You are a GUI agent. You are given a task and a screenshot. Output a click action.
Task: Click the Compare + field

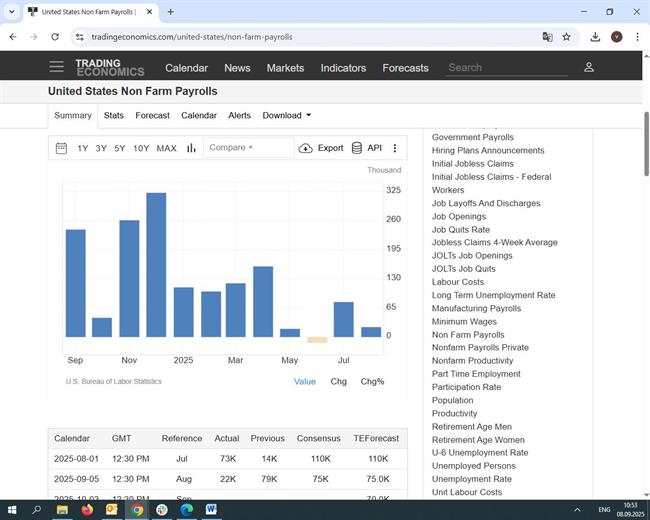(249, 148)
